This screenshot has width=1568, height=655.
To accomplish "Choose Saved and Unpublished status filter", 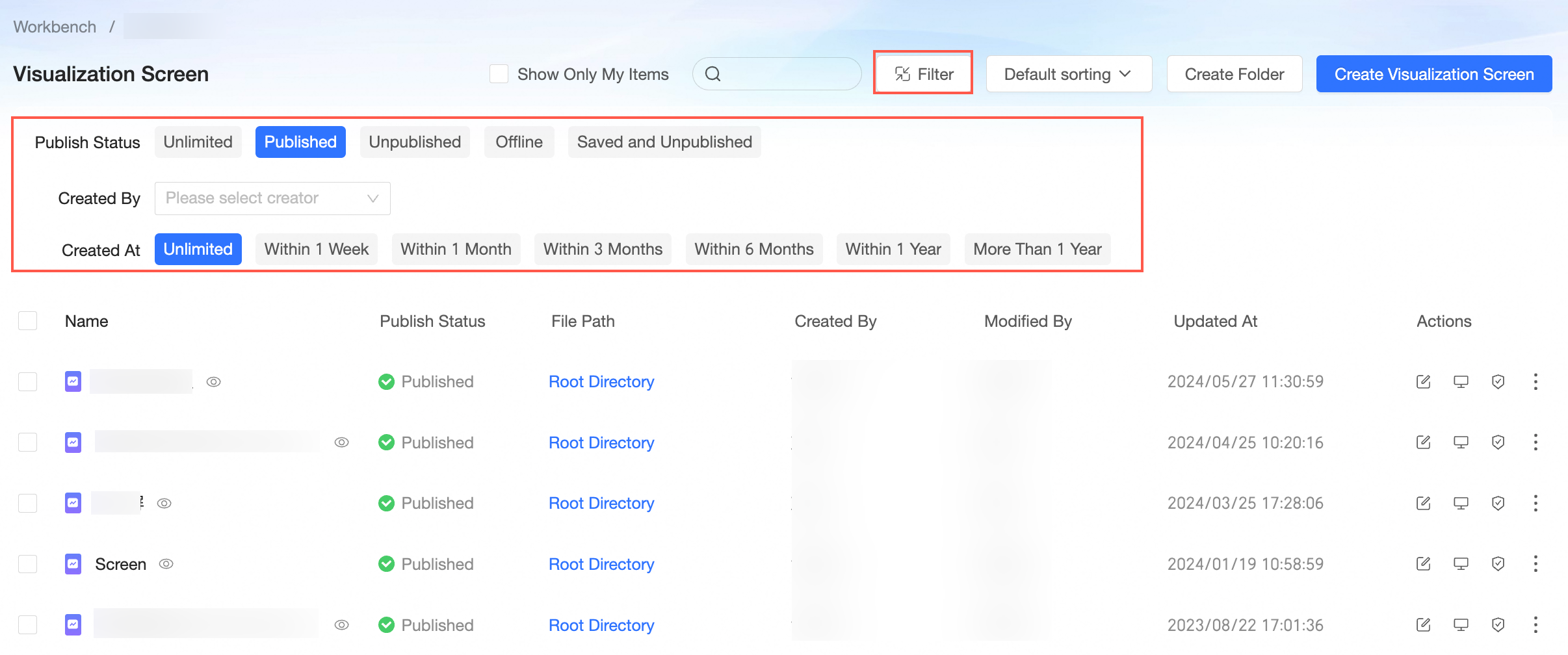I will 664,142.
